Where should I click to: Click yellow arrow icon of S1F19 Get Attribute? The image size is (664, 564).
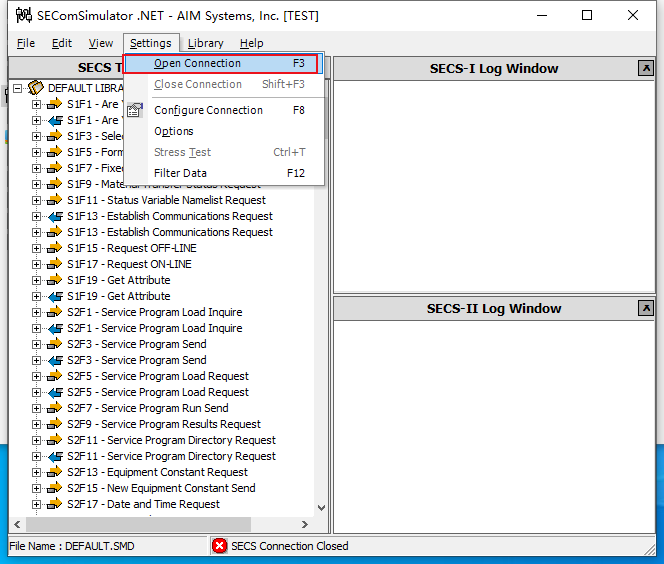(55, 280)
